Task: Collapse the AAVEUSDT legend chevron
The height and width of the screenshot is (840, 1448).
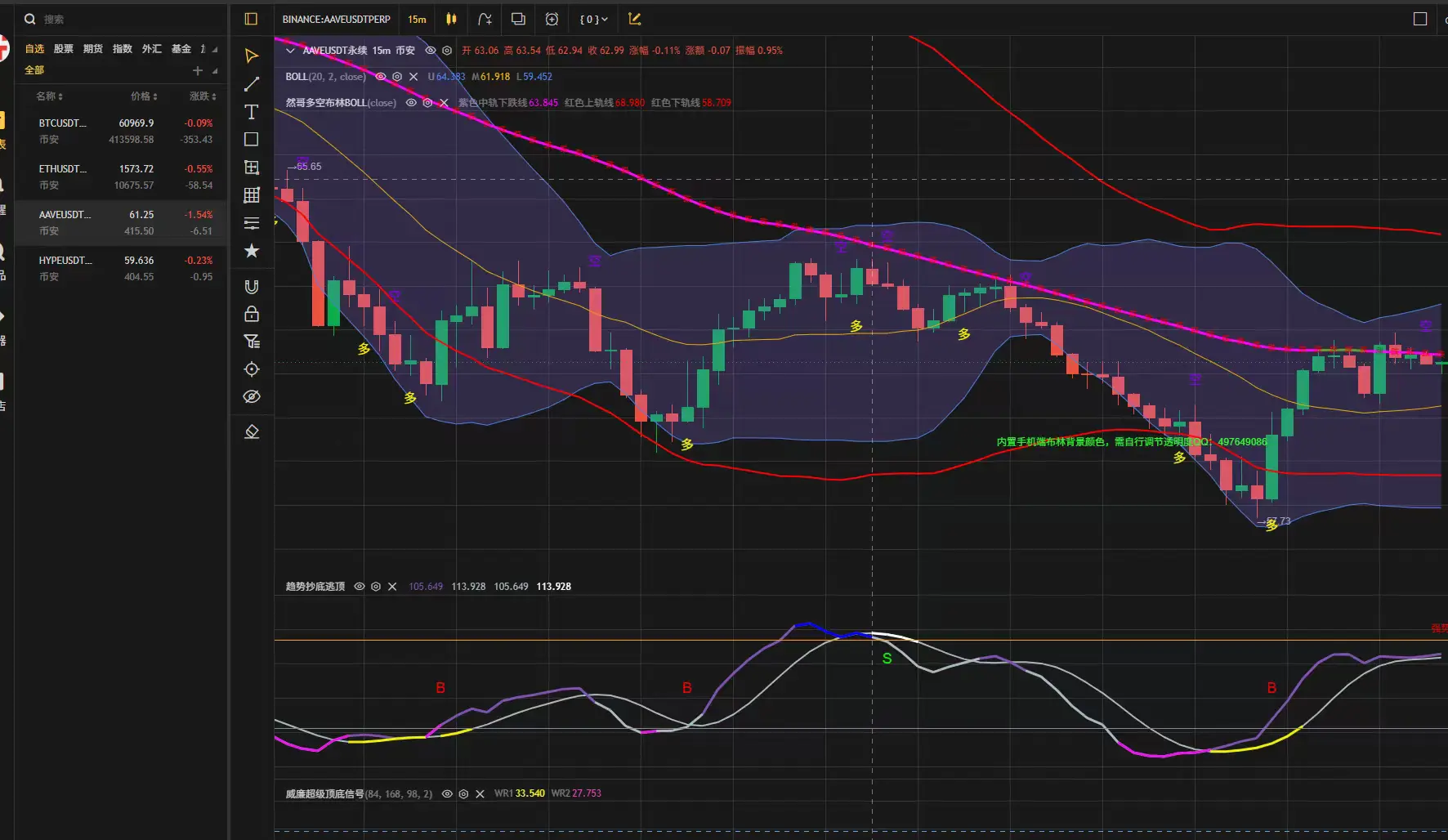Action: point(290,51)
